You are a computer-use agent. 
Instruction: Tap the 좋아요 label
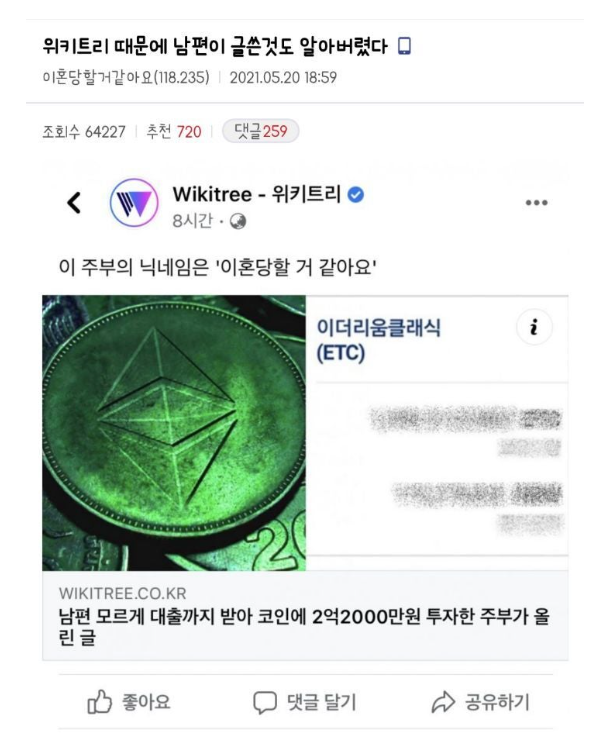tap(146, 702)
